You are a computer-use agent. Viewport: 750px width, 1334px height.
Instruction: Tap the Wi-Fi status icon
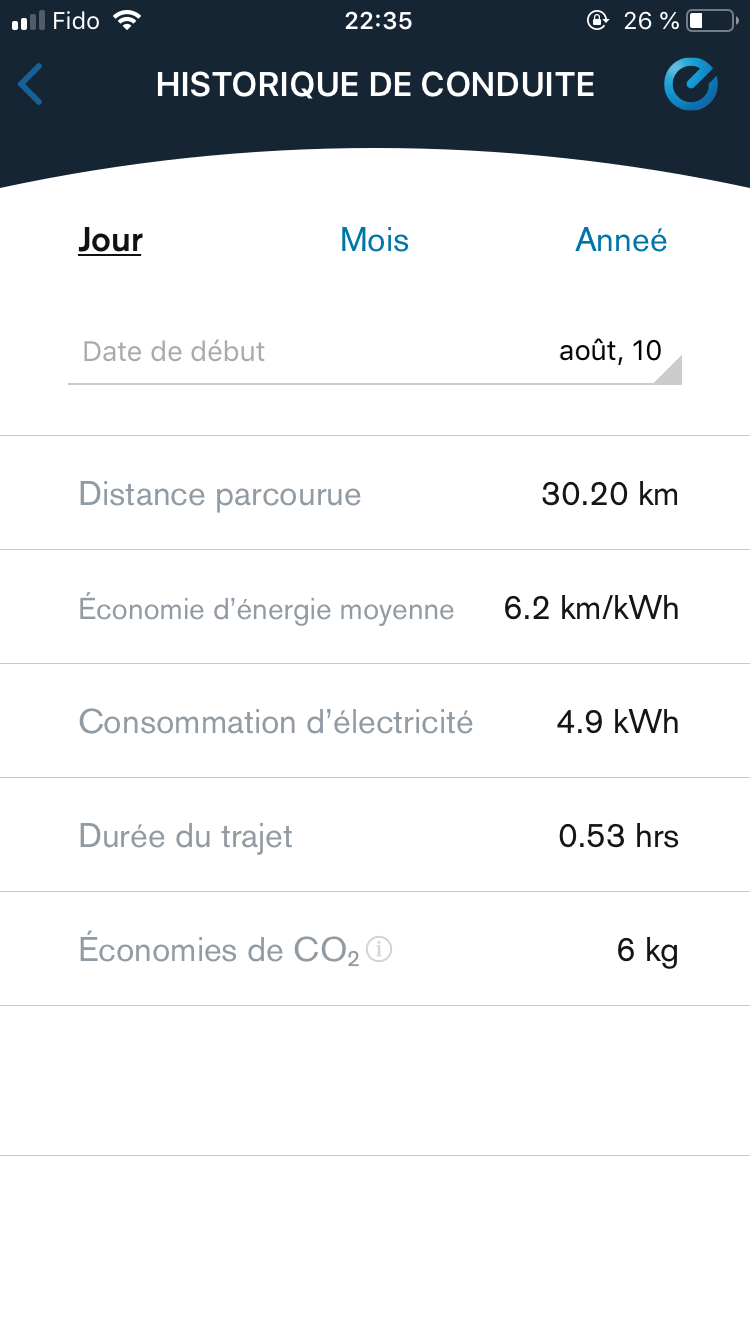click(x=128, y=21)
